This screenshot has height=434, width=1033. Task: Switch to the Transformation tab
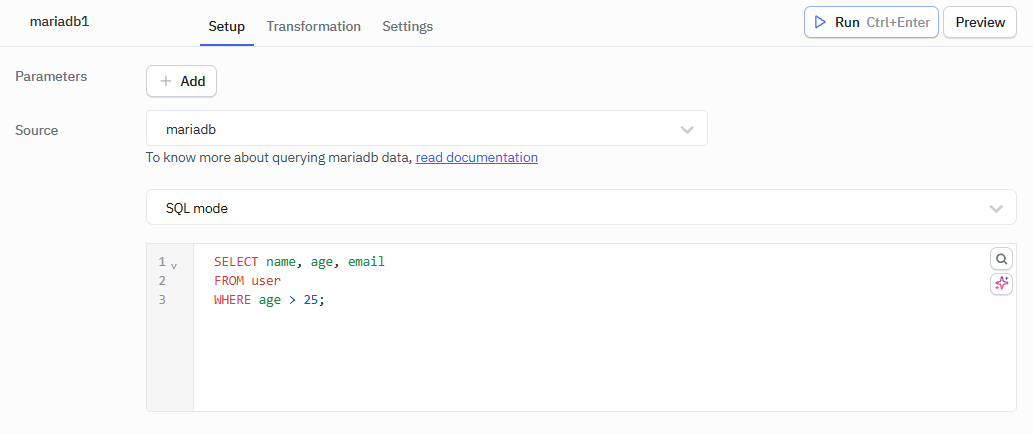pyautogui.click(x=313, y=26)
